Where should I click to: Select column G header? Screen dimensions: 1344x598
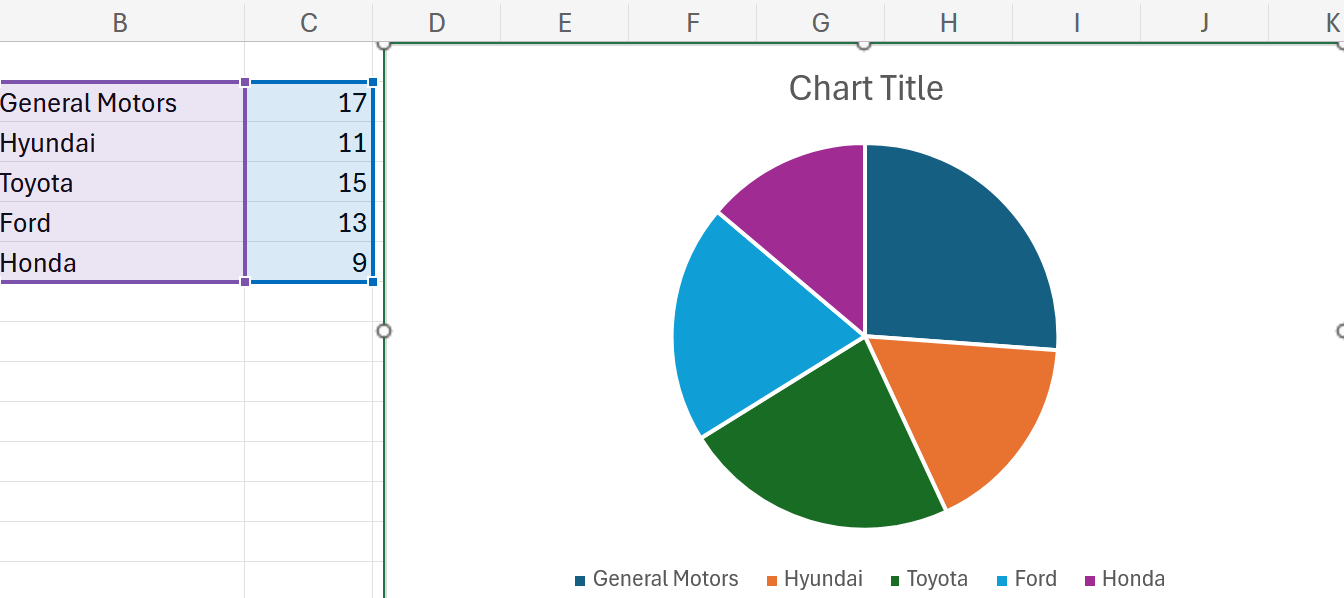click(821, 21)
